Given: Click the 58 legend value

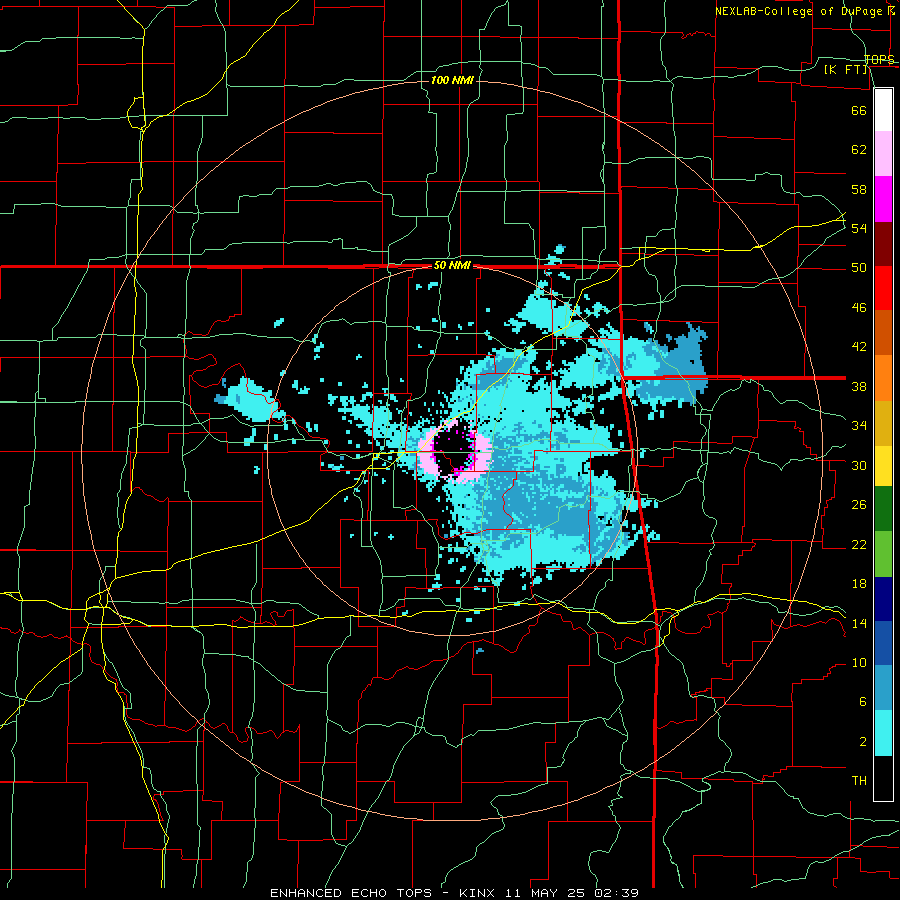Looking at the screenshot, I should pos(859,189).
